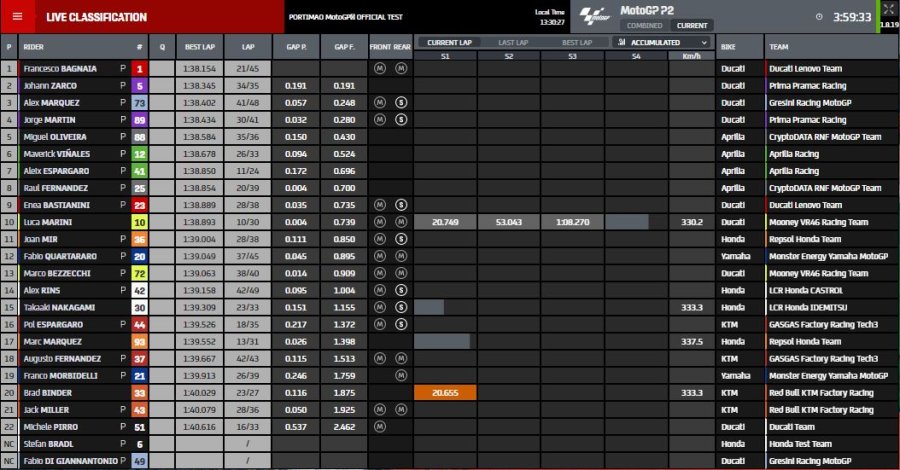Click Marini's top speed 330.2
900x470 pixels.
[692, 222]
